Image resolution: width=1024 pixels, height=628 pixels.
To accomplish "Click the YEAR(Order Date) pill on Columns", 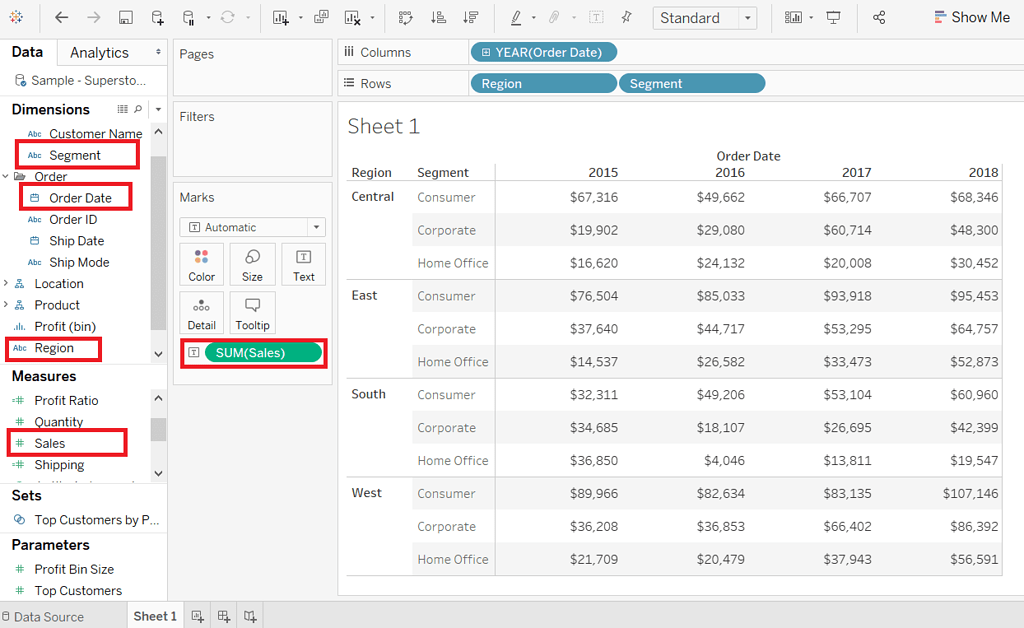I will coord(544,50).
